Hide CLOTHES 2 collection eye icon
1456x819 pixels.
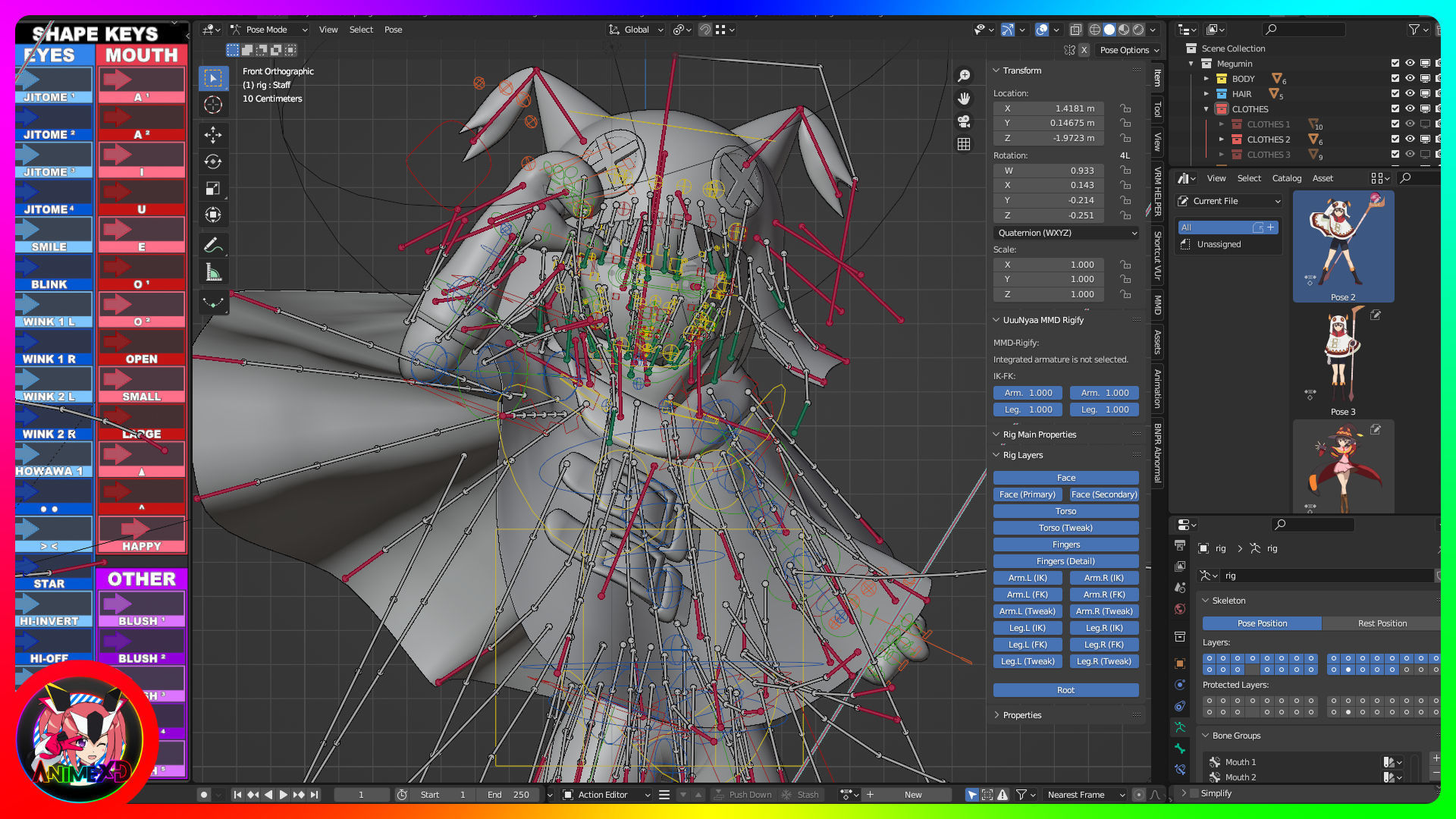point(1410,139)
